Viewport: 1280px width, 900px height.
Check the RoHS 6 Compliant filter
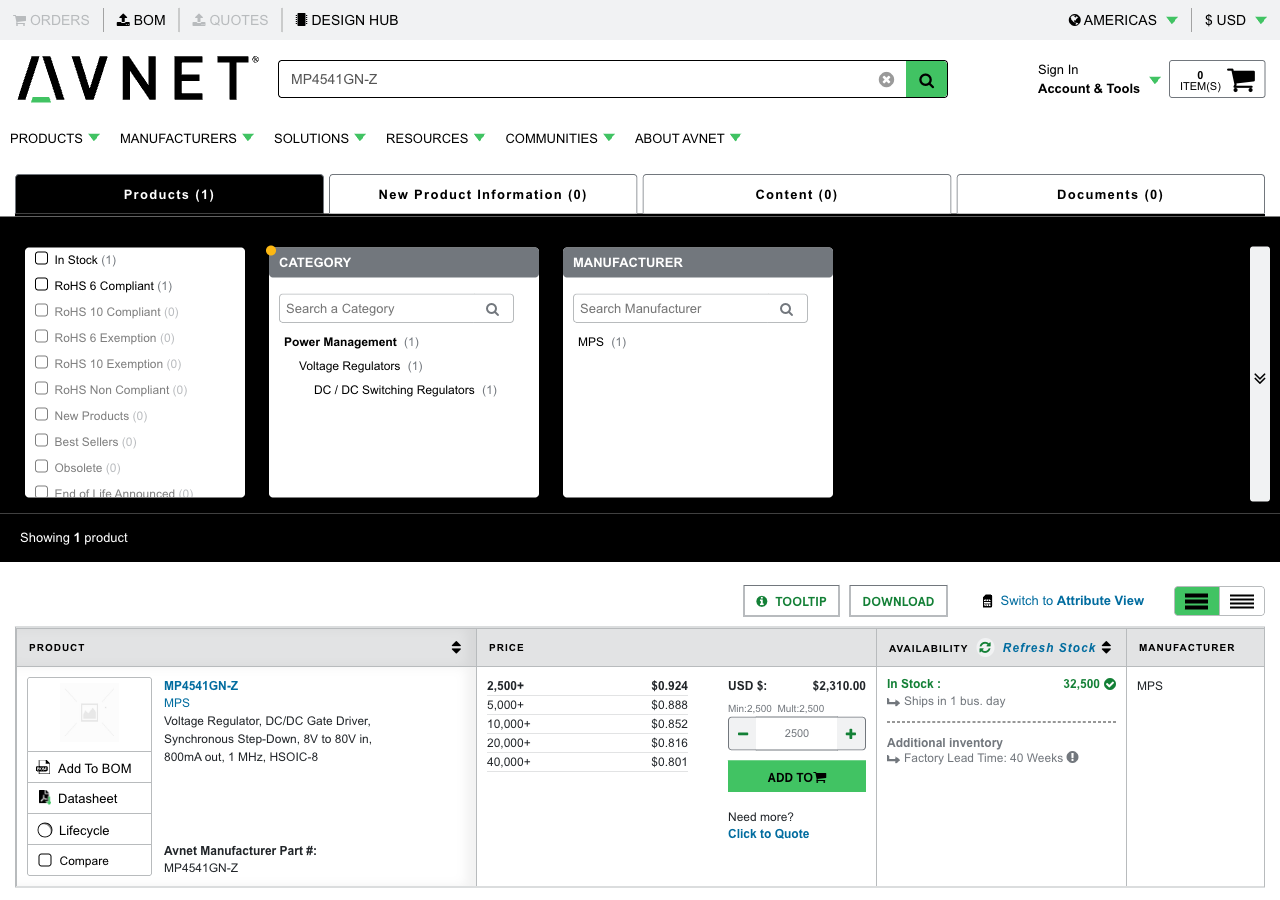click(41, 284)
